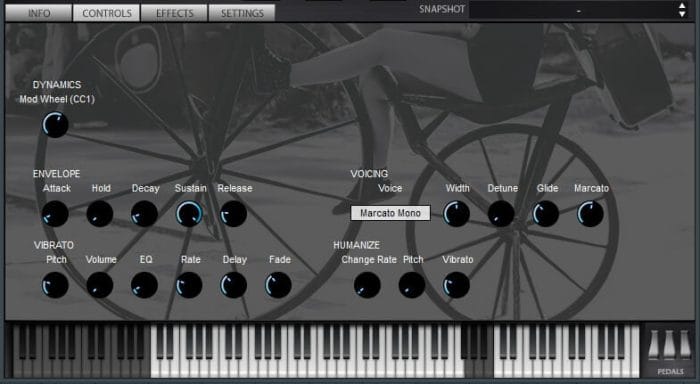Click the Envelope Release knob
This screenshot has width=700, height=384.
233,213
